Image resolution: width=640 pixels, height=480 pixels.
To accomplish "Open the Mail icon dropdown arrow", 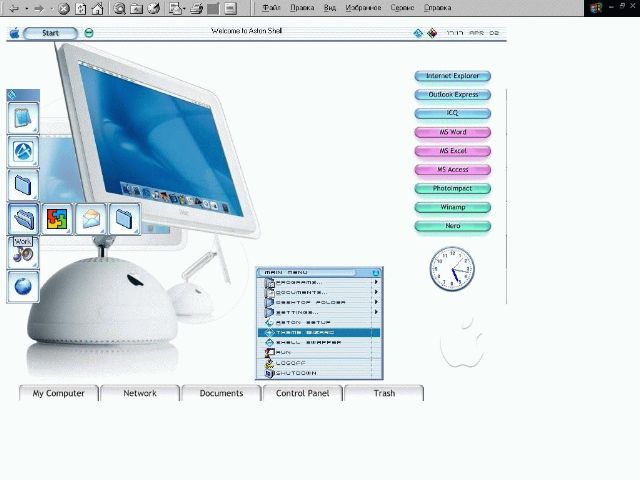I will [184, 9].
